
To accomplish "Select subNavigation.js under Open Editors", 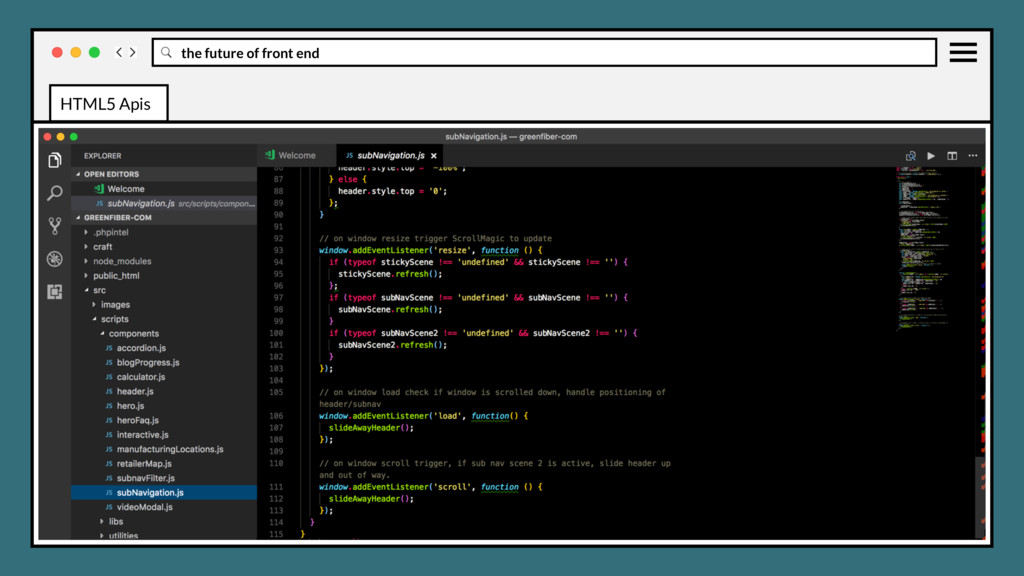I will 164,203.
